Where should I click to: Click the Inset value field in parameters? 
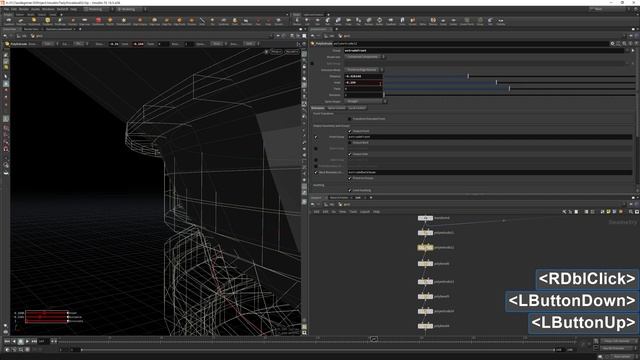point(363,82)
